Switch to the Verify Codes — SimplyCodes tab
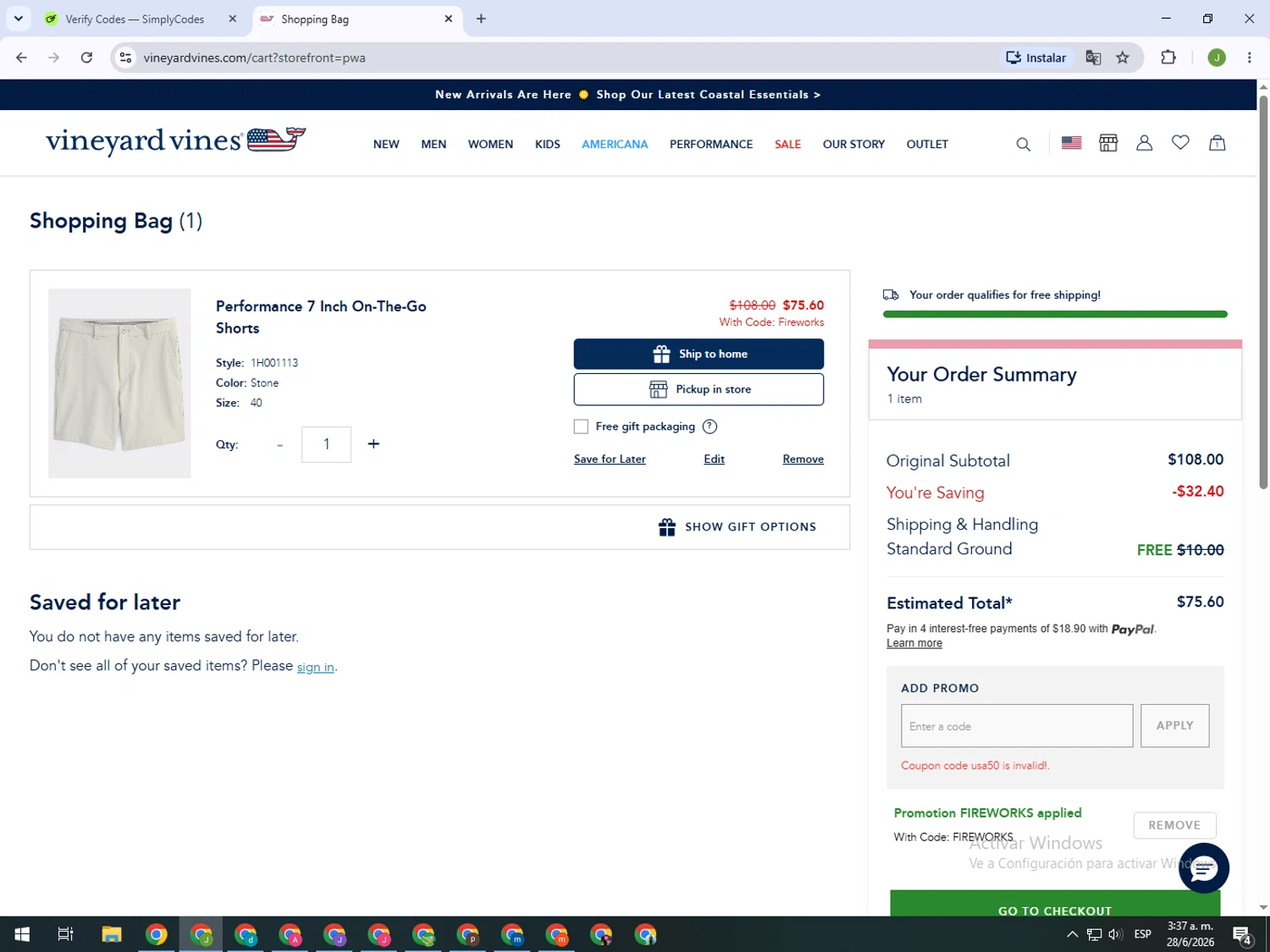This screenshot has width=1270, height=952. point(135,19)
